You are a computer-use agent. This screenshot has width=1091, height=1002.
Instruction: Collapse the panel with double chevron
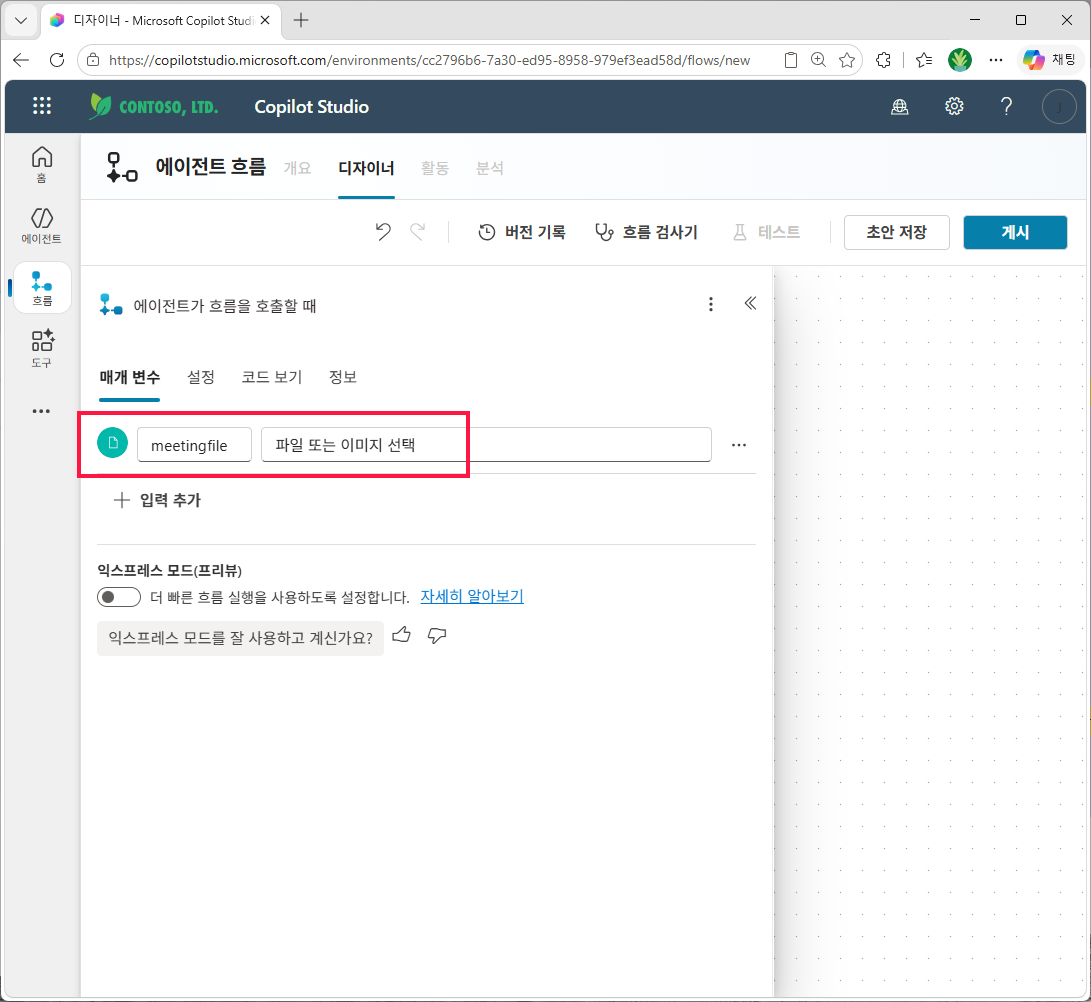[x=750, y=303]
